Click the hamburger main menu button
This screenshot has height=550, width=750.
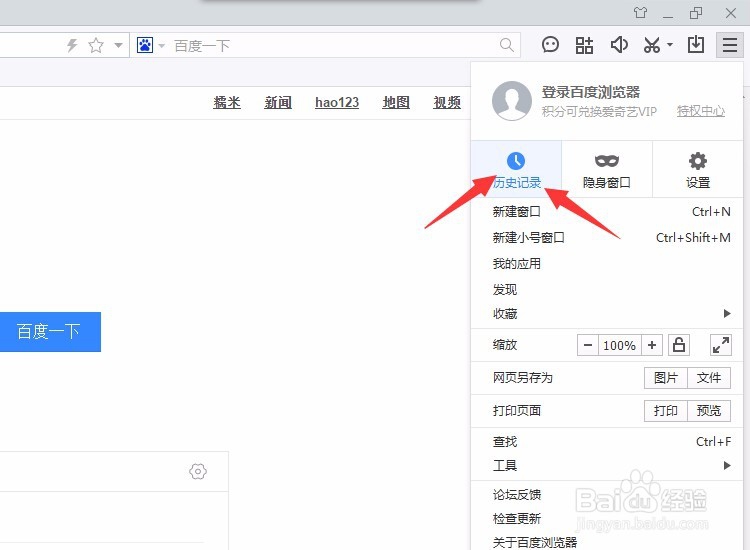point(729,45)
